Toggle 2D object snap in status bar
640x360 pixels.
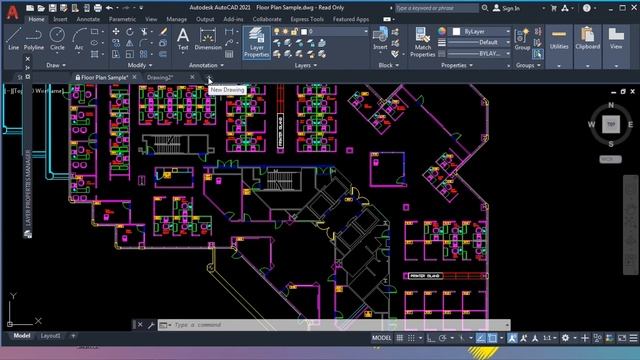(x=493, y=338)
